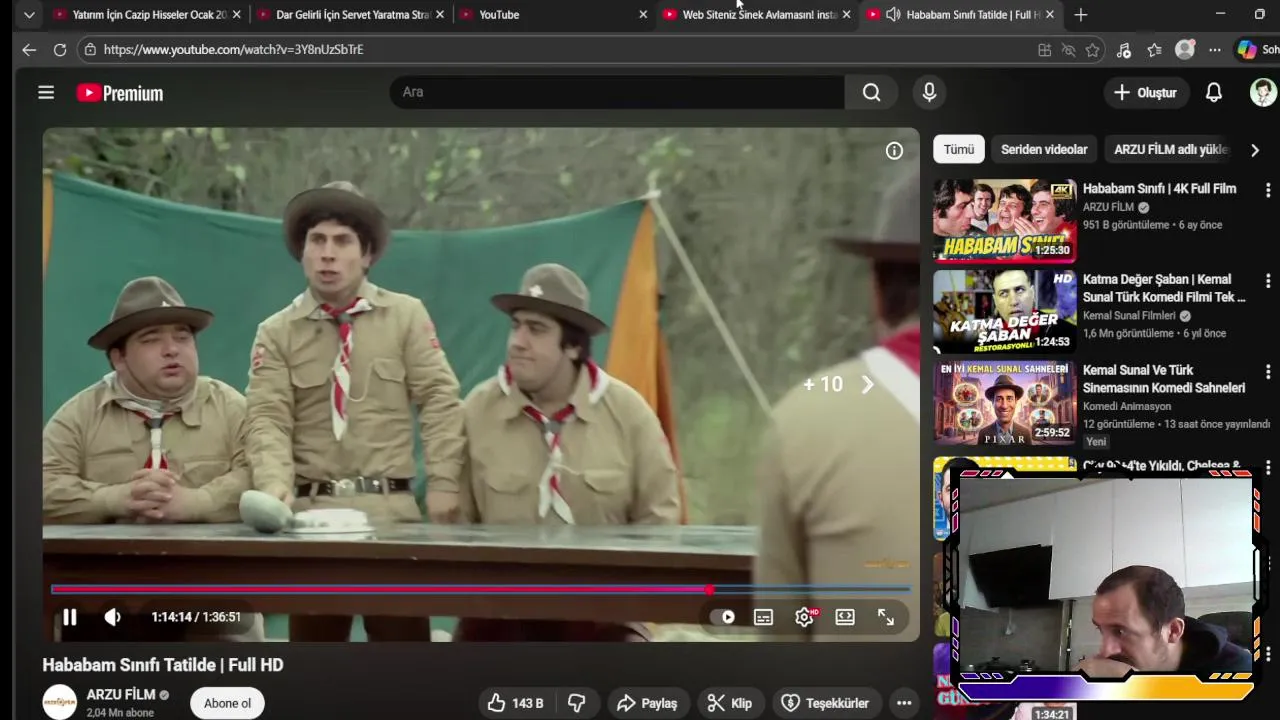Open browser settings and more menu
This screenshot has width=1280, height=720.
tap(1214, 50)
